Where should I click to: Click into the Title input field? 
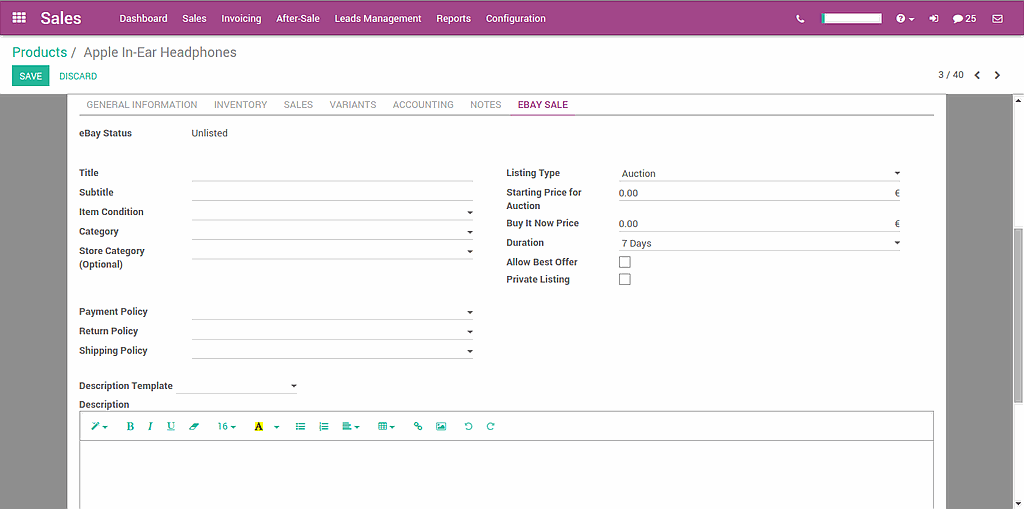tap(332, 173)
